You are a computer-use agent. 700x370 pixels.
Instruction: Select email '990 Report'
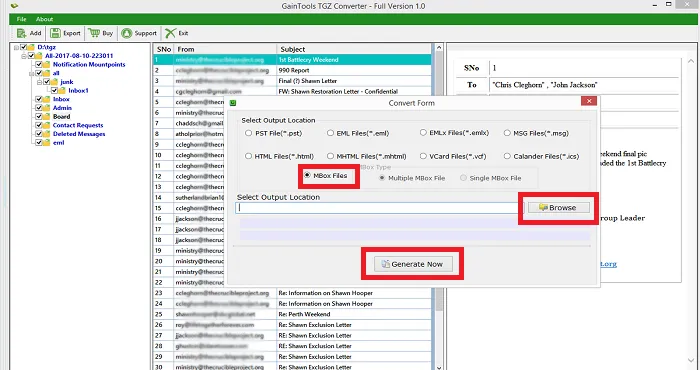click(292, 71)
